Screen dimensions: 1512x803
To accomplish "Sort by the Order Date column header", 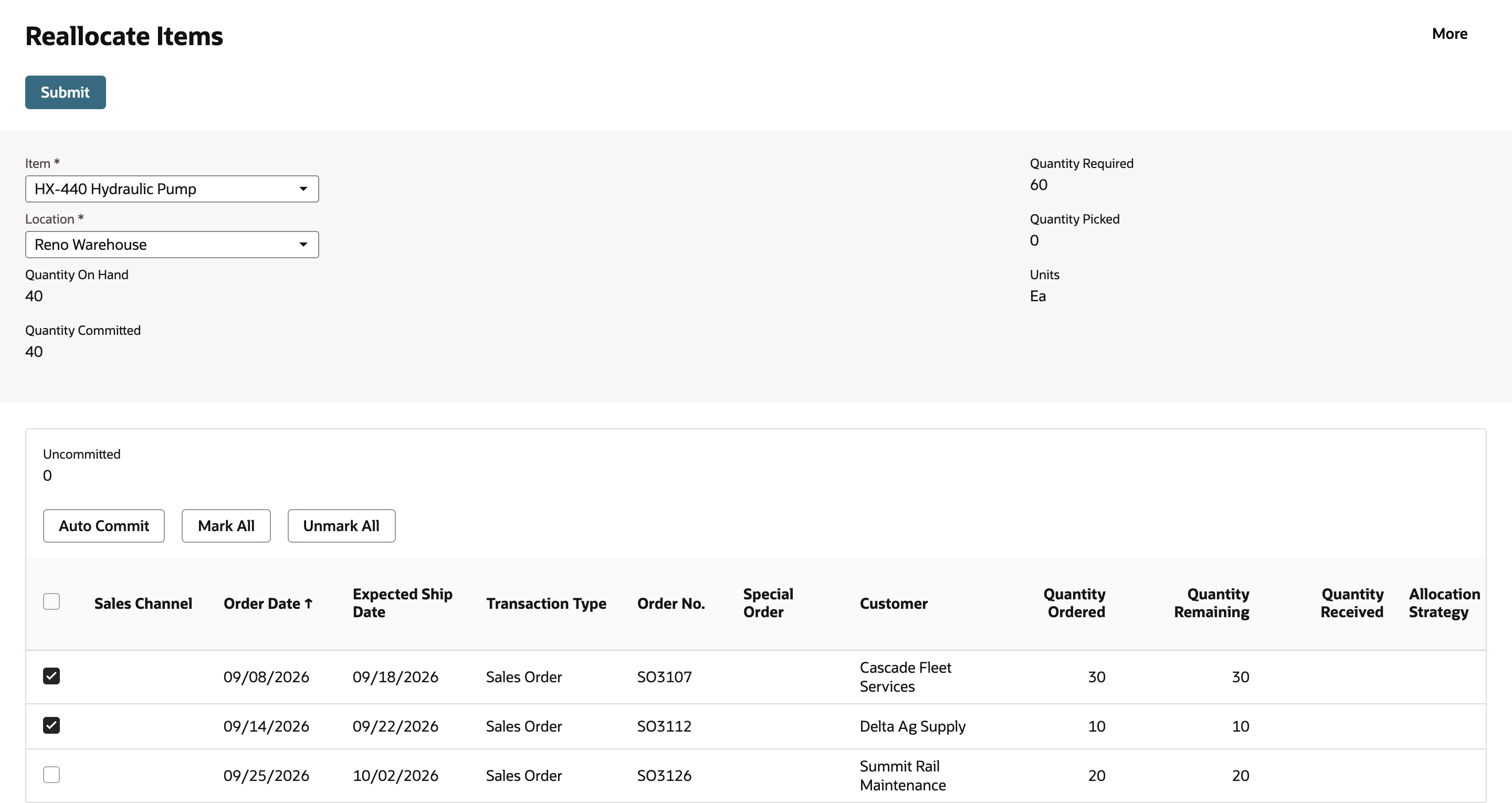I will [268, 604].
